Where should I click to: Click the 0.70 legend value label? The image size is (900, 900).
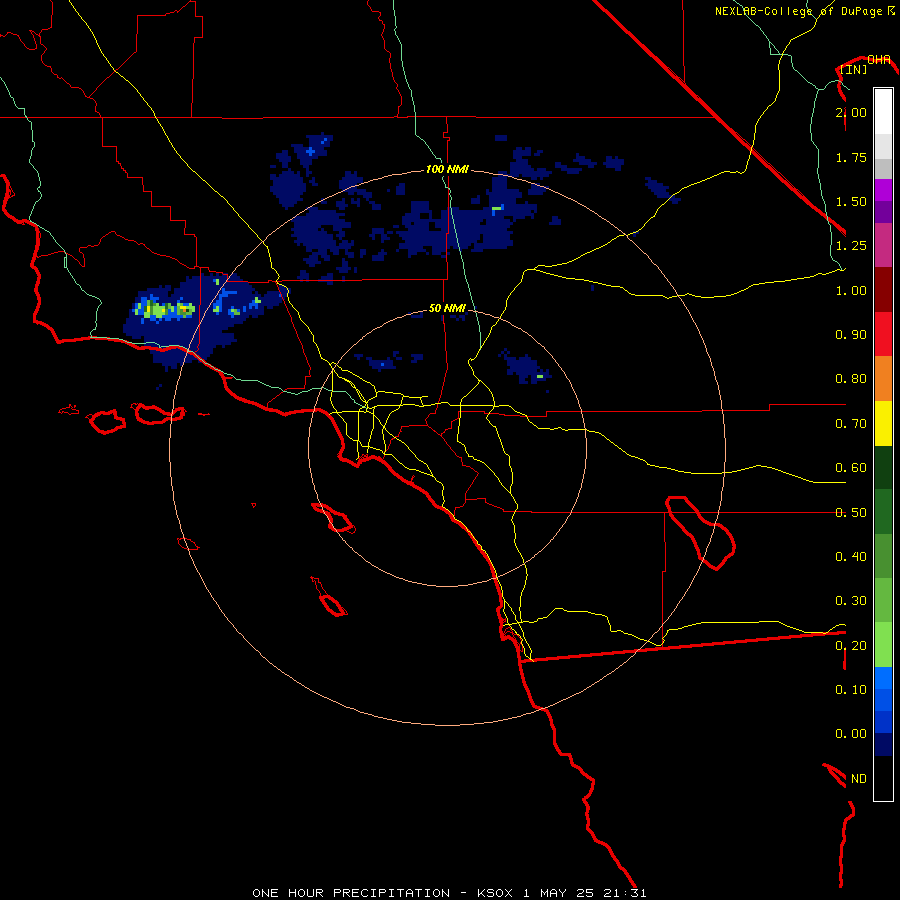point(851,424)
